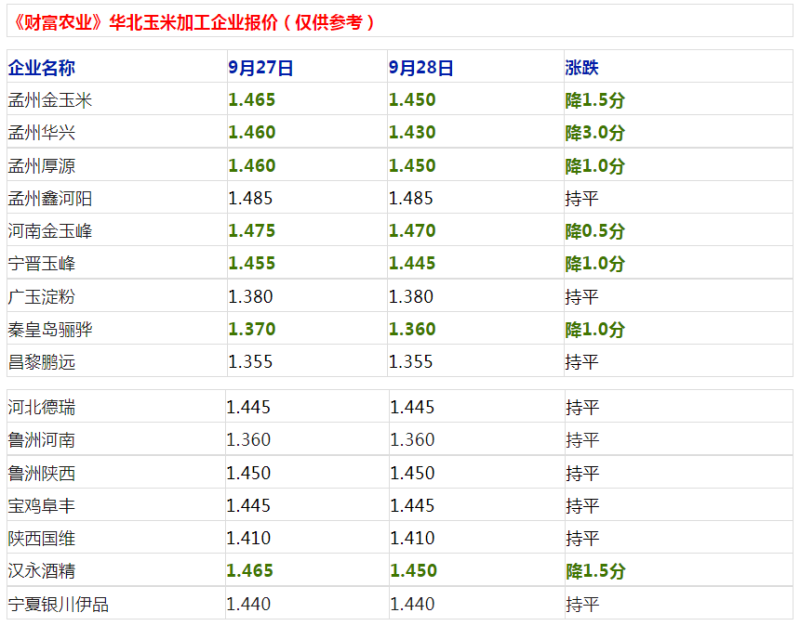Select 9月28日 price 1.360 for 鲁洲河南

(412, 440)
